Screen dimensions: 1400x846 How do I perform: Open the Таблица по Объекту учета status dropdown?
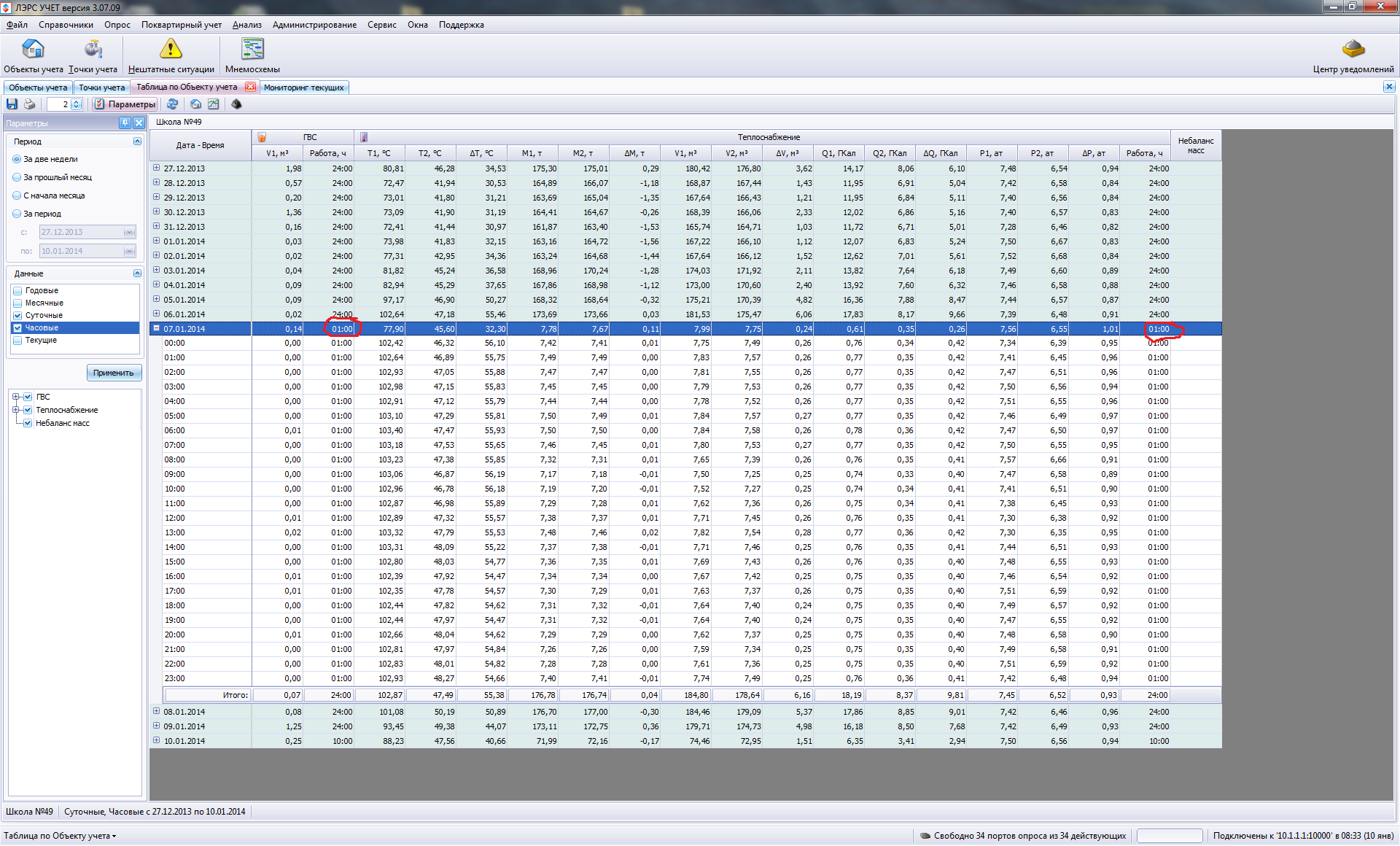60,836
